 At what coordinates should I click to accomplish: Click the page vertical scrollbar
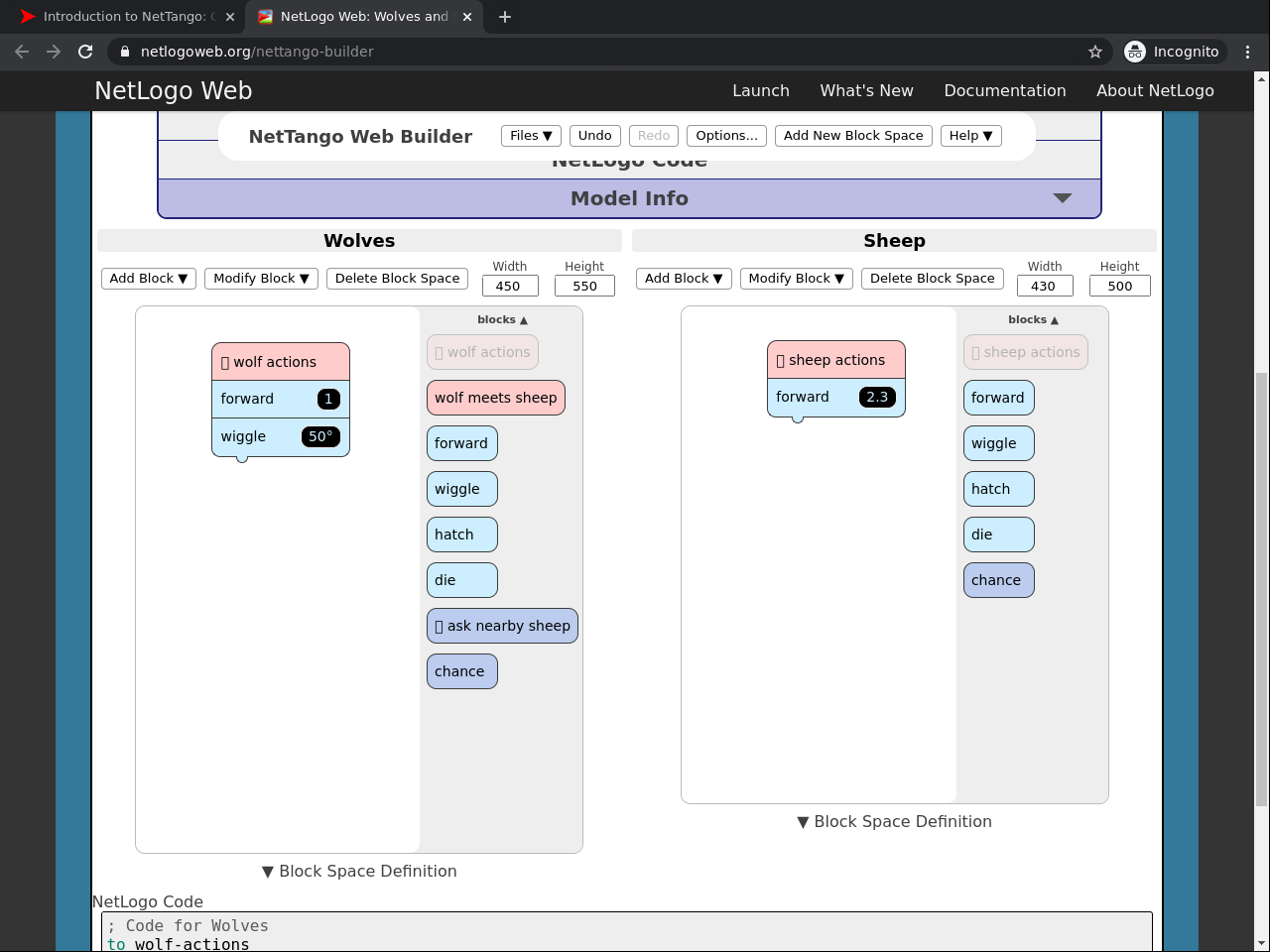(1262, 590)
